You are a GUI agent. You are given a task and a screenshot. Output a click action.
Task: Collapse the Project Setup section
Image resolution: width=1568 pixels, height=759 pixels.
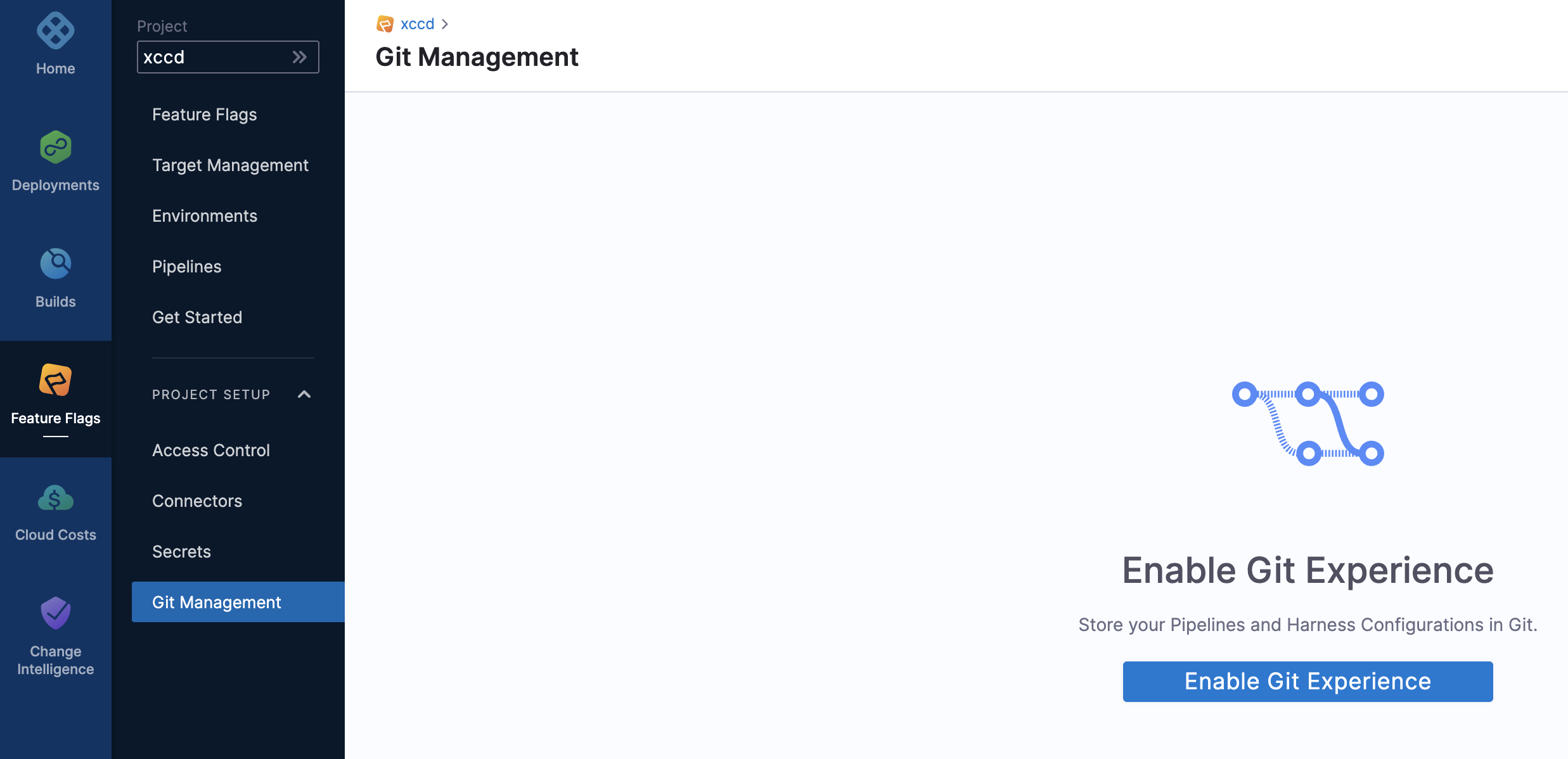[304, 394]
